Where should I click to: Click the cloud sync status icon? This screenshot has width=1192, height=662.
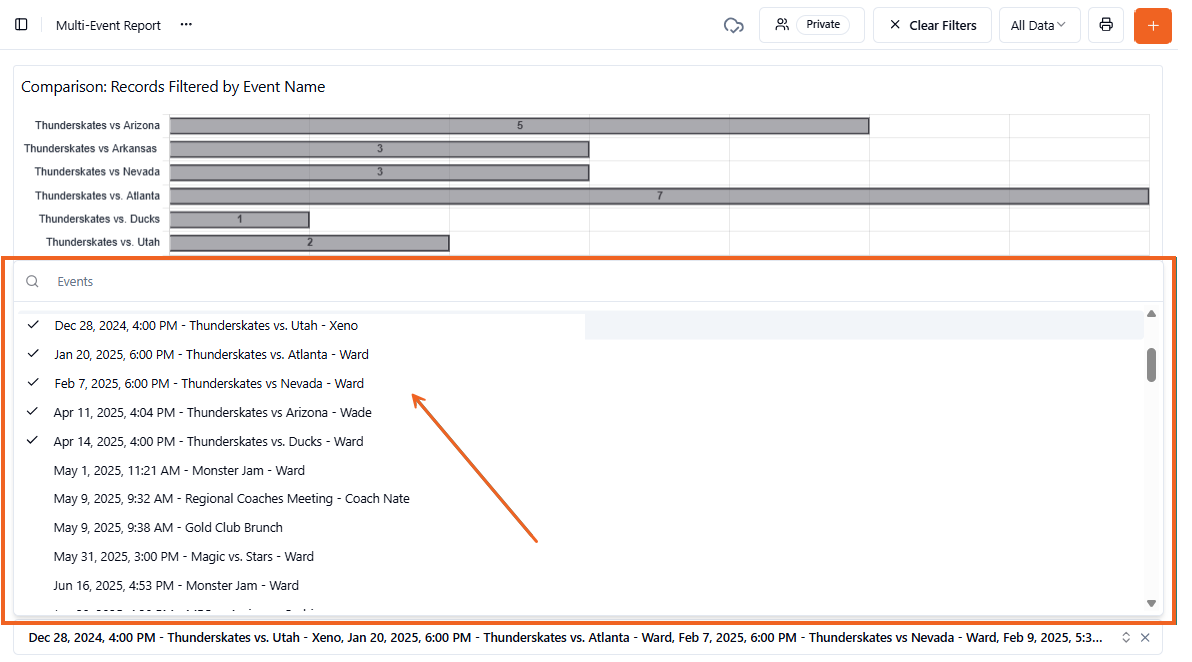(x=733, y=25)
